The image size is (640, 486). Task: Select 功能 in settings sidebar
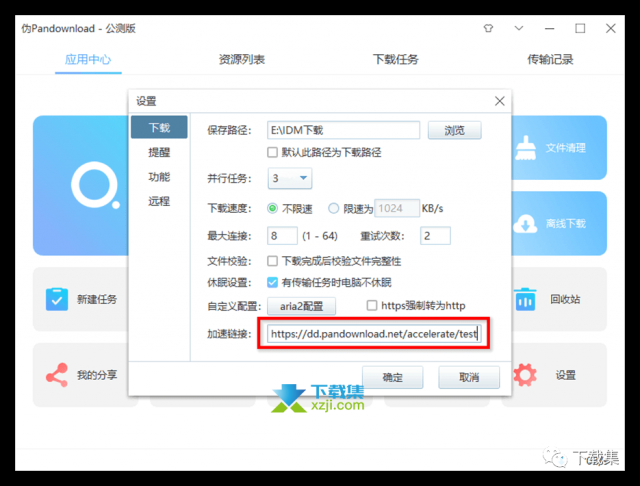(159, 177)
